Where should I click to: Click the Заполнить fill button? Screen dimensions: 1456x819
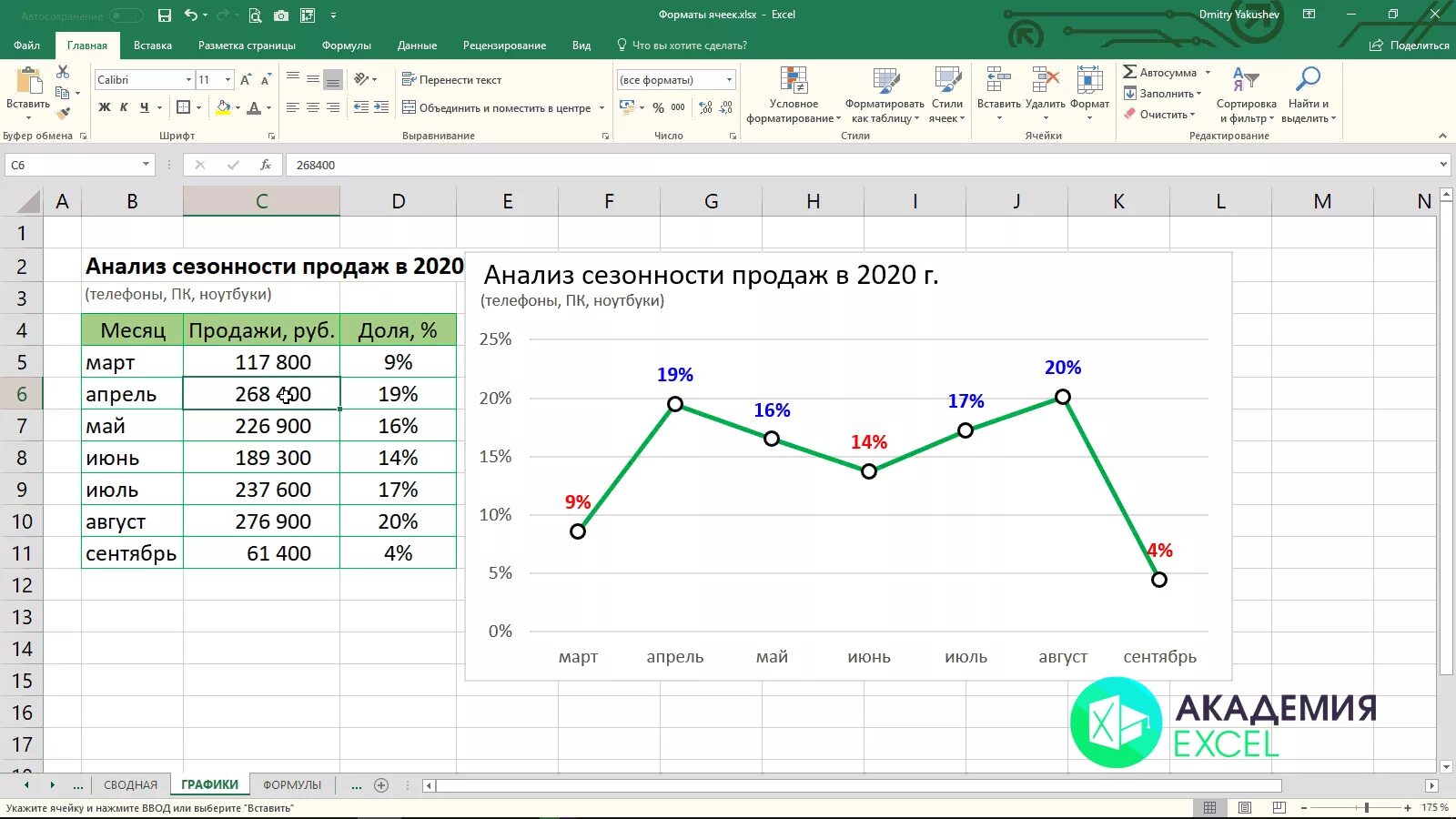1162,93
